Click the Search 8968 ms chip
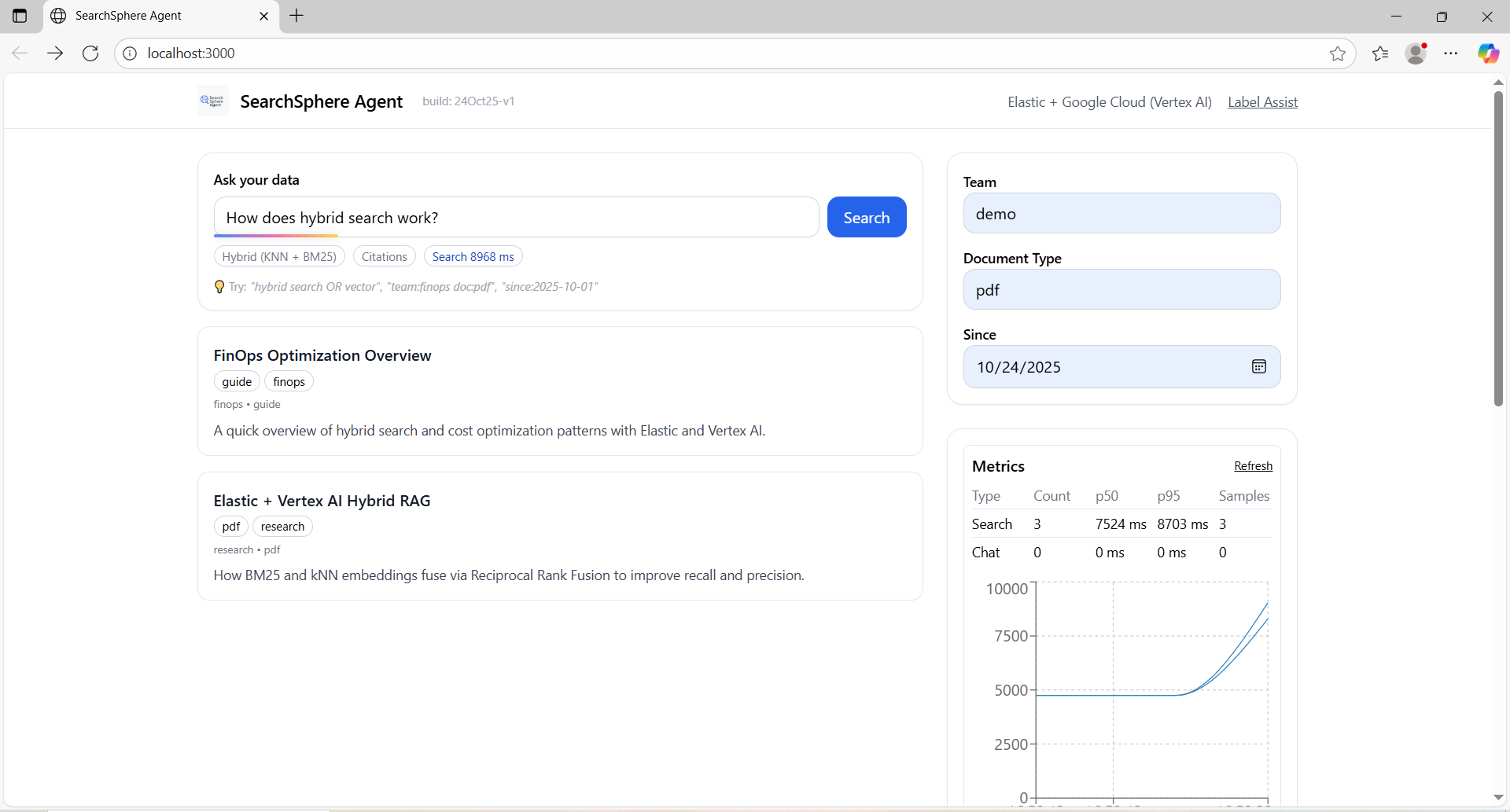1510x812 pixels. 473,256
